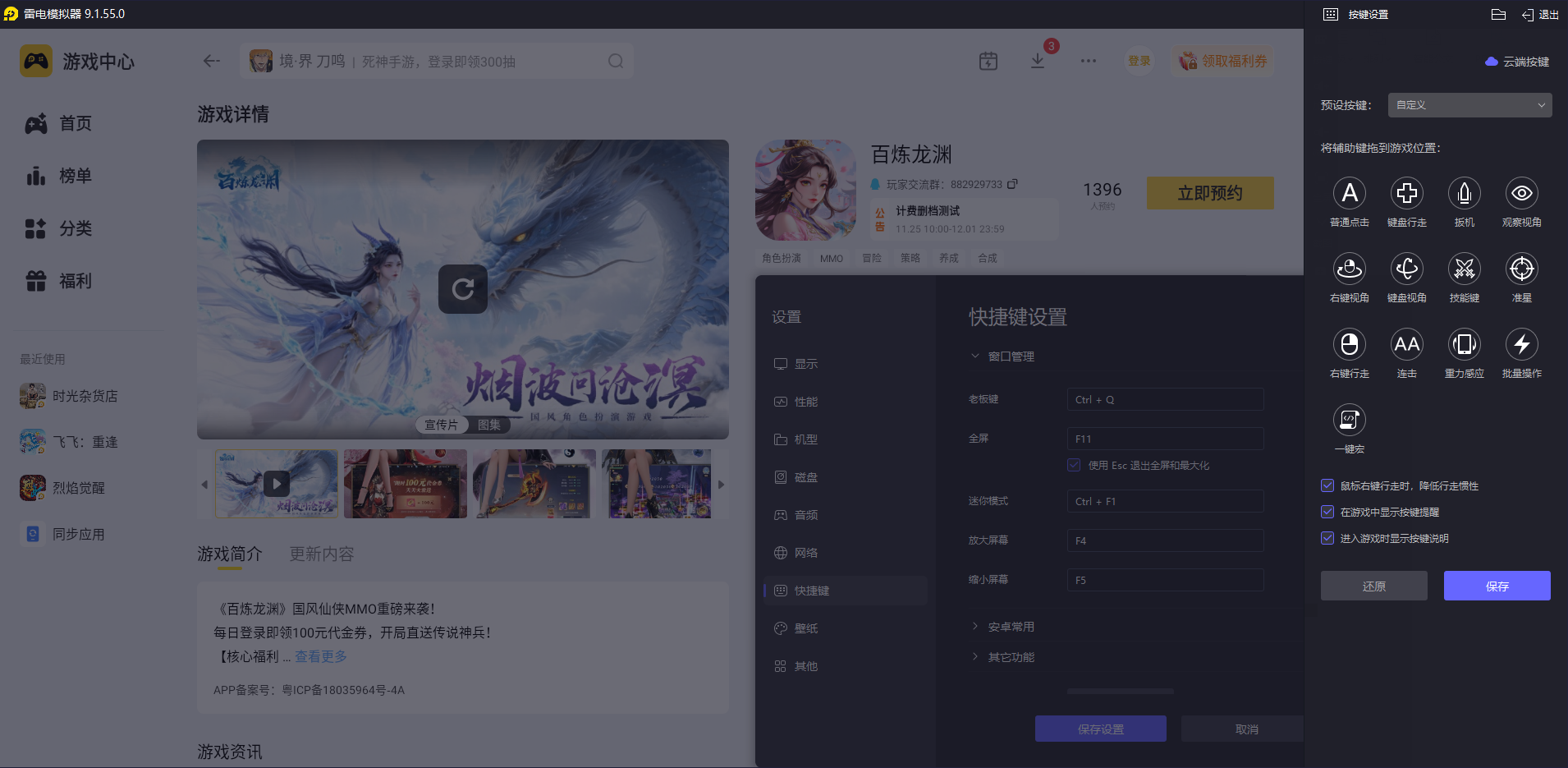This screenshot has height=768, width=1568.
Task: Disable 在游戏中显示按键提醒
Action: tap(1327, 512)
